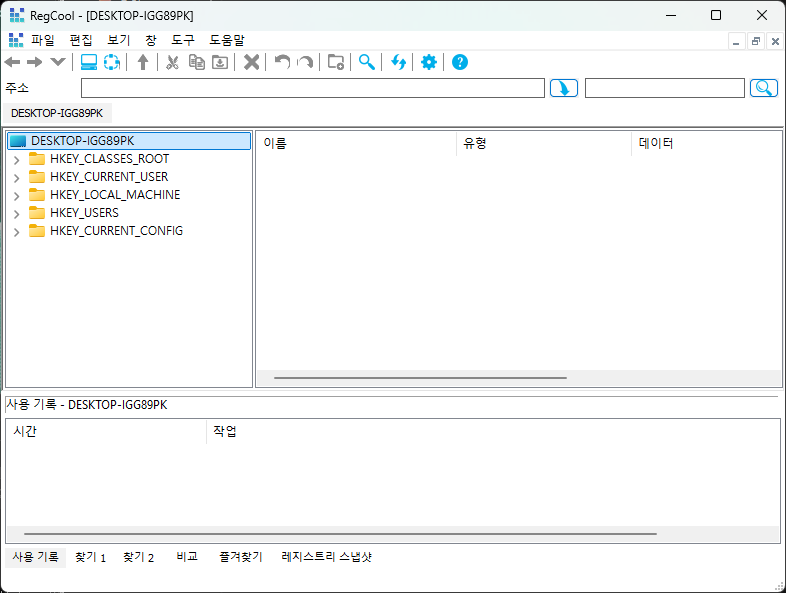Expand HKEY_CURRENT_USER chevron
The height and width of the screenshot is (593, 786).
coord(17,178)
